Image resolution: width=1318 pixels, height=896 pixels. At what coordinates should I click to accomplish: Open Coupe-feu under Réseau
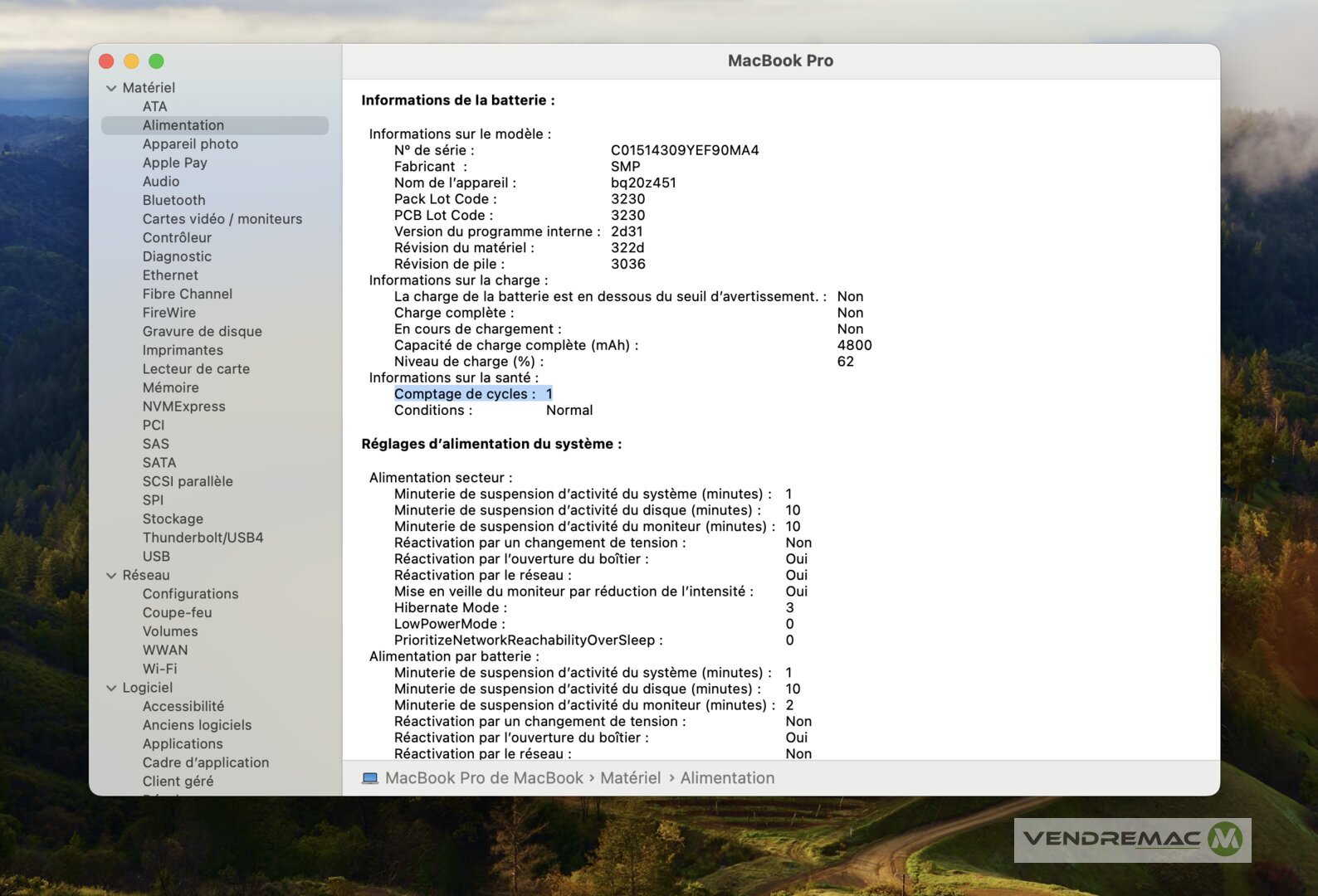coord(177,613)
